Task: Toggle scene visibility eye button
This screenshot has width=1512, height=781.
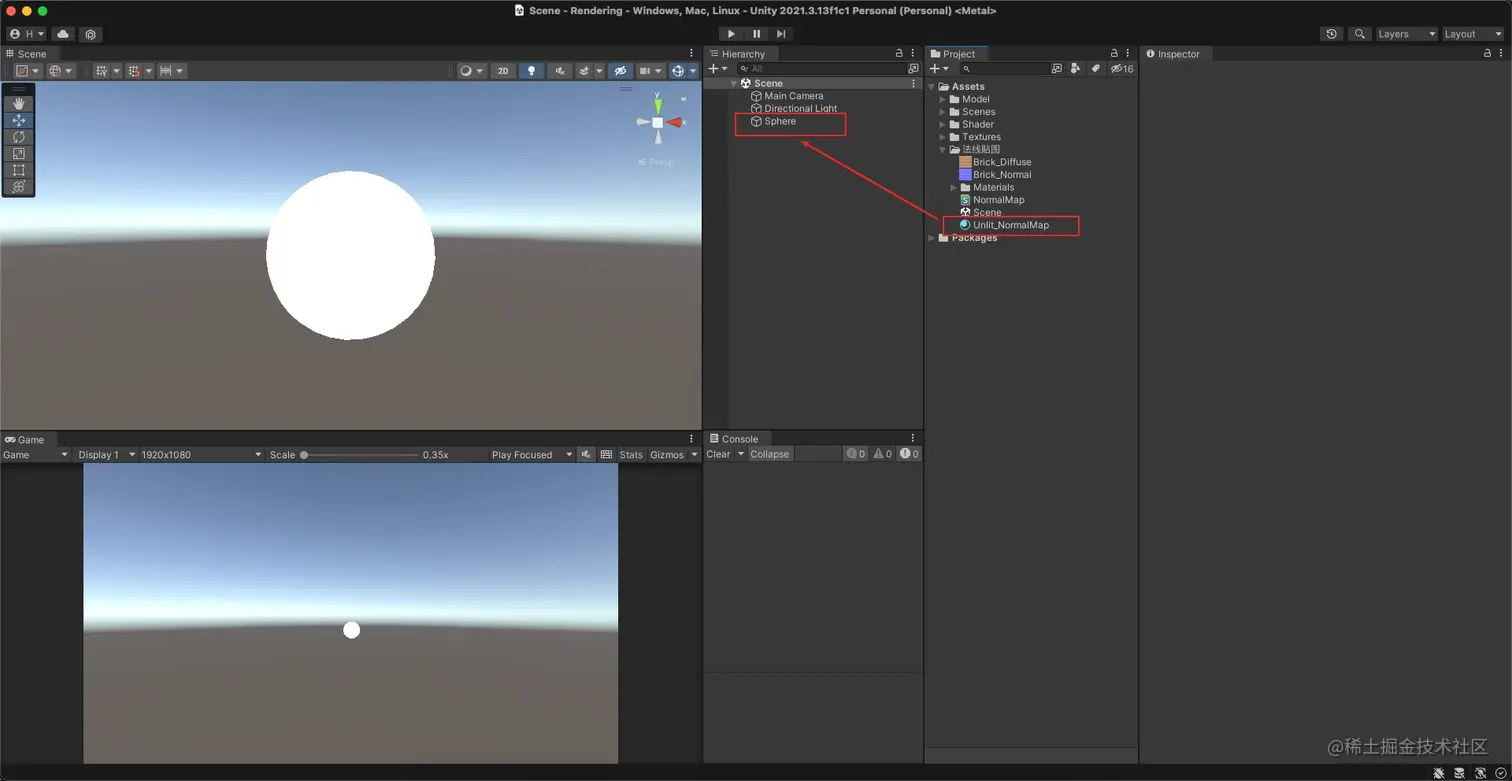Action: pyautogui.click(x=621, y=71)
